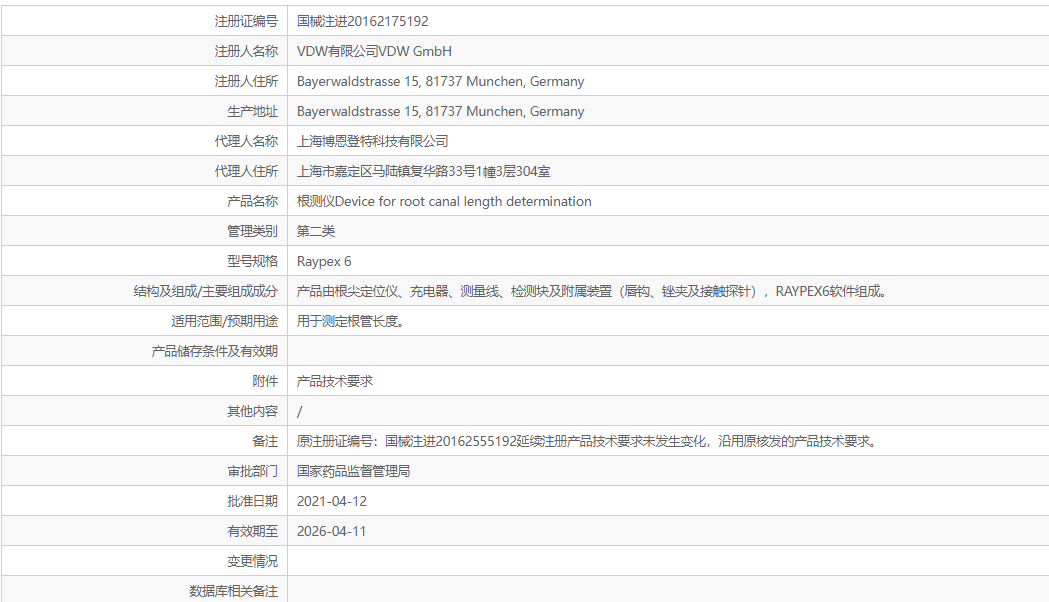Click the 代理人名称 label
The height and width of the screenshot is (602, 1049).
pos(246,141)
